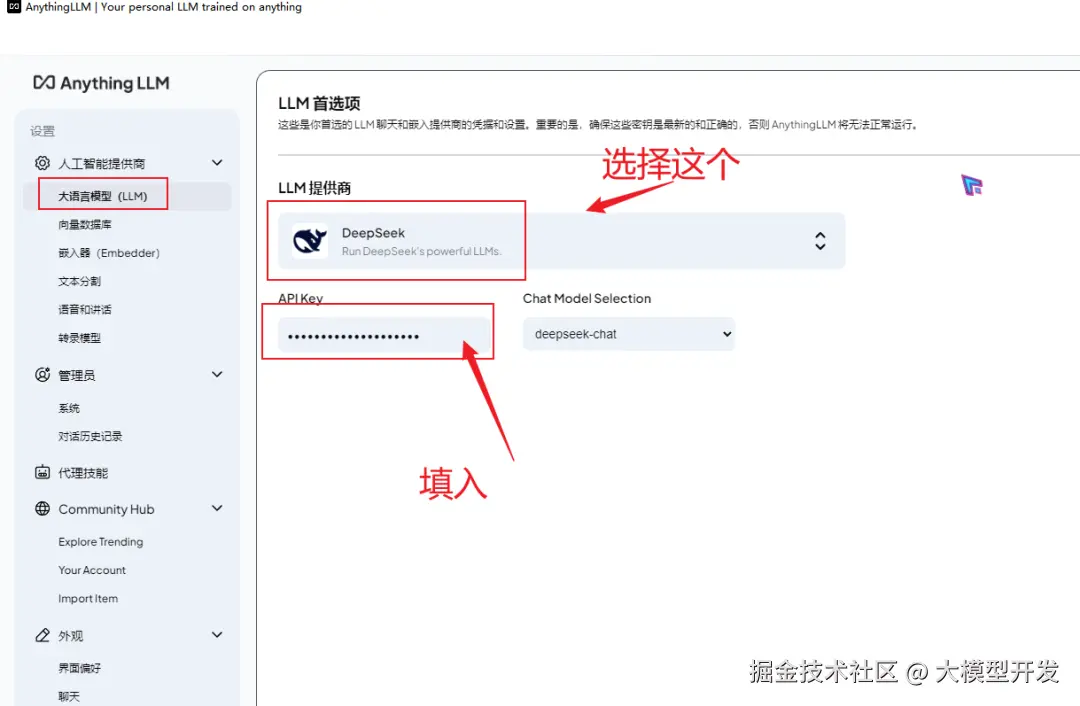Click the DeepSeek provider name text
1080x706 pixels.
tap(373, 233)
